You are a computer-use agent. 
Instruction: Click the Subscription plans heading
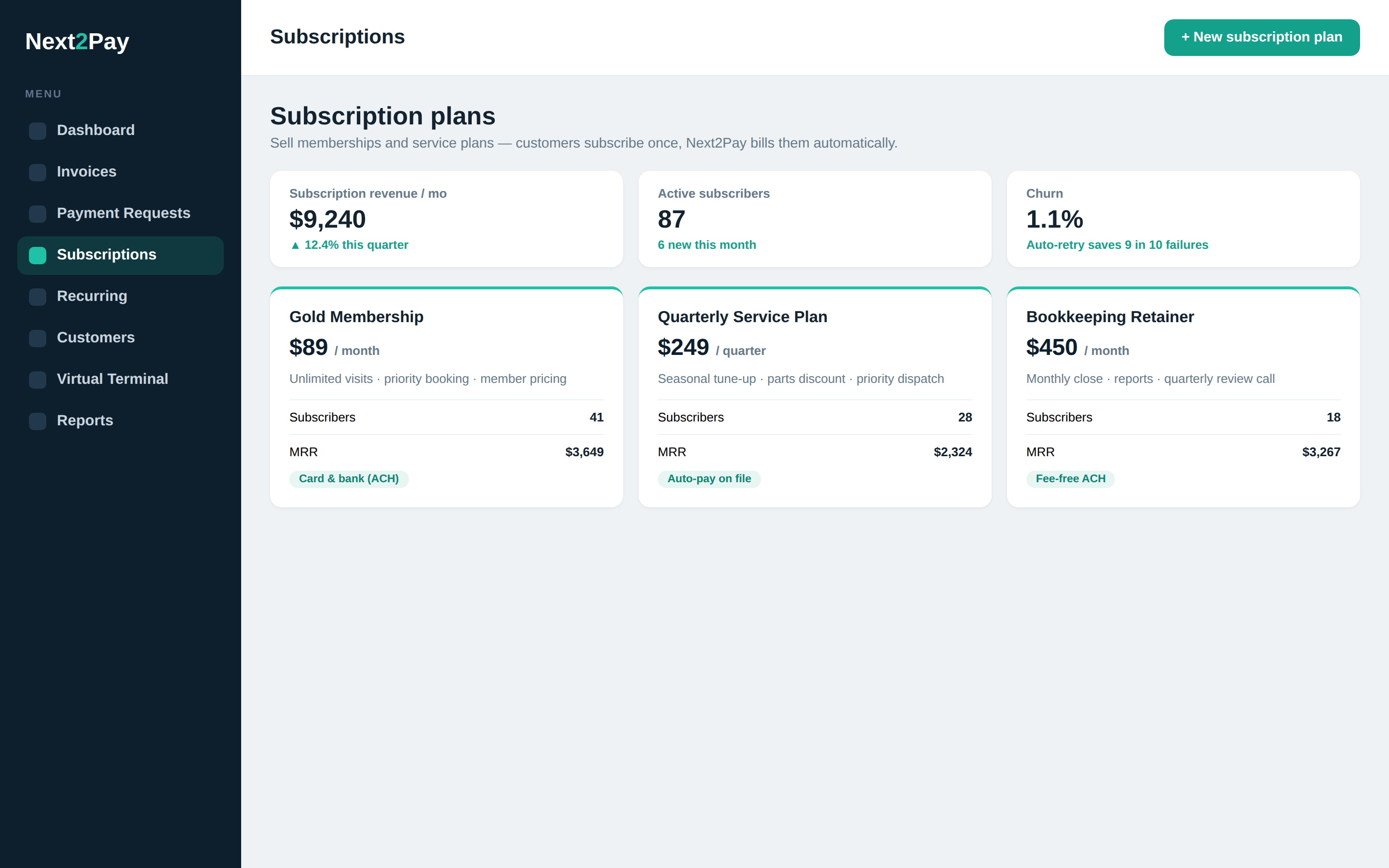[383, 116]
